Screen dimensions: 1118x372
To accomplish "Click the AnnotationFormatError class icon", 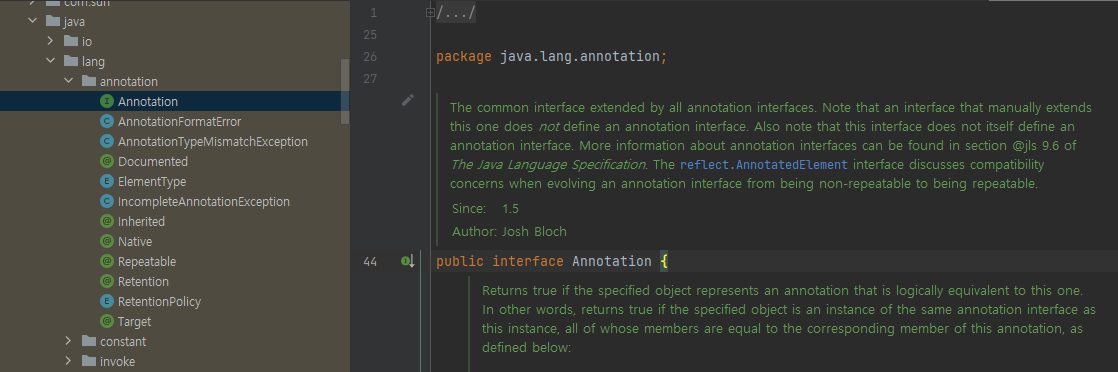I will (x=107, y=122).
